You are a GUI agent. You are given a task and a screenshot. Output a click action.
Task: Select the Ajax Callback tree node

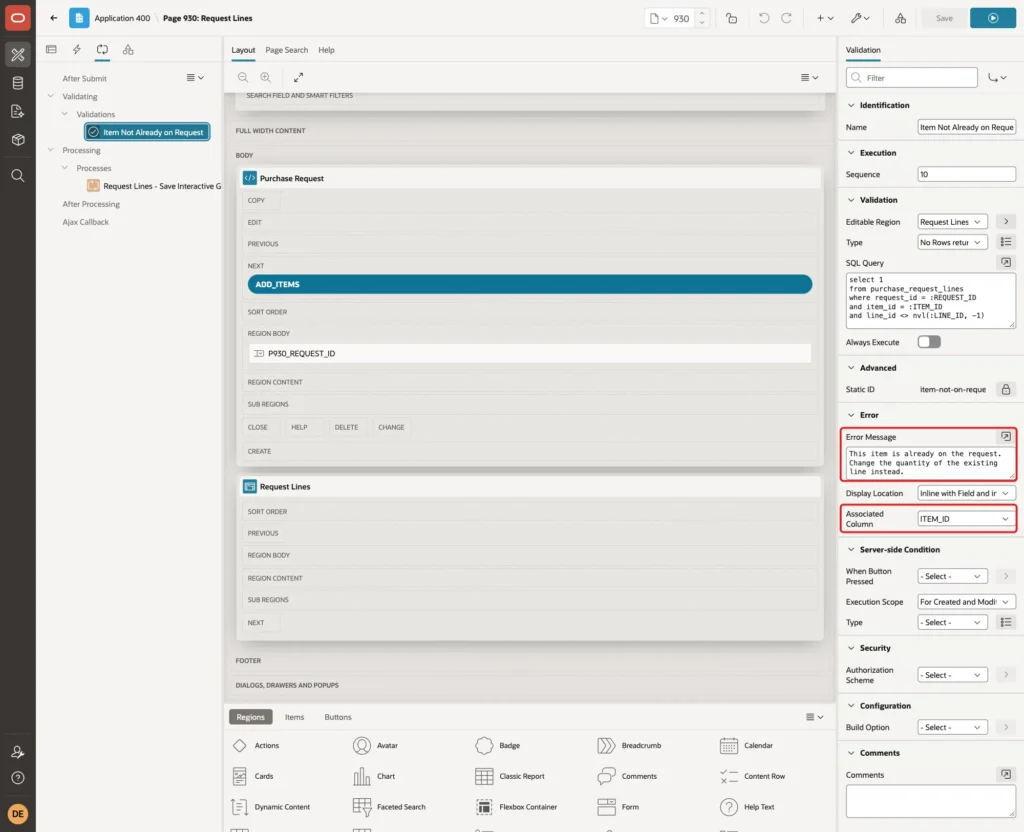coord(86,222)
